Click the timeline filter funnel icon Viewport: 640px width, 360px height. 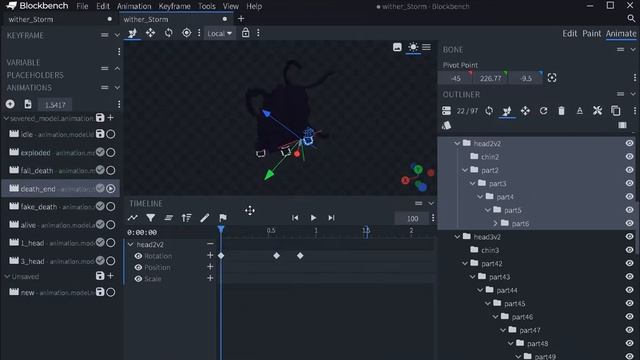pyautogui.click(x=151, y=218)
